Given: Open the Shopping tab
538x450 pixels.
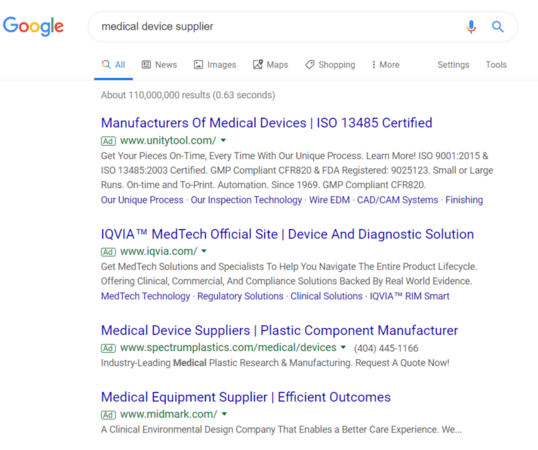Looking at the screenshot, I should pos(330,65).
